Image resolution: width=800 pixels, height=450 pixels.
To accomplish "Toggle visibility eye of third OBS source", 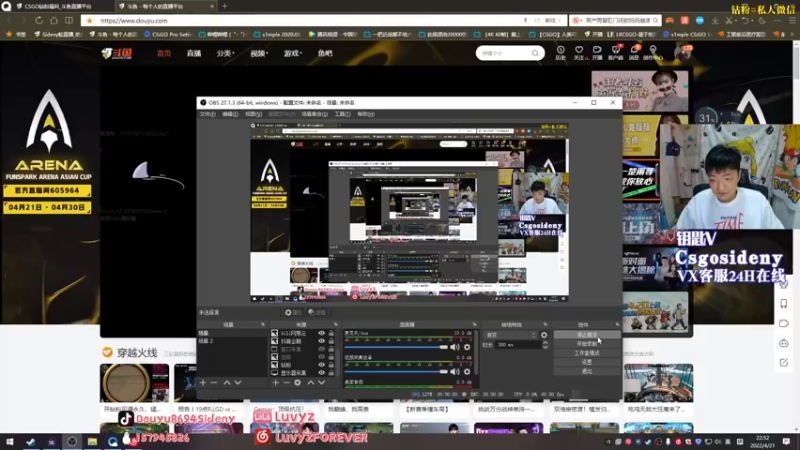I will click(321, 349).
